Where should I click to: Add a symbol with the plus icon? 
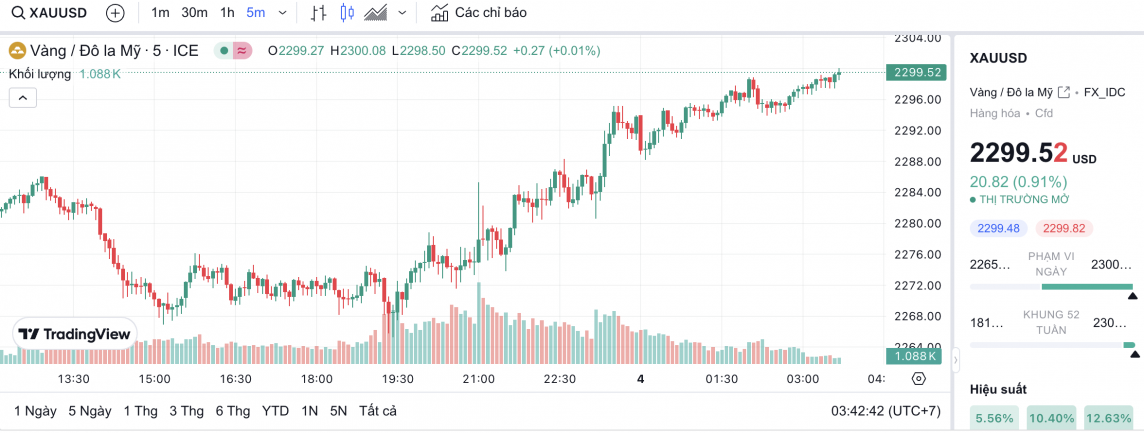tap(115, 13)
